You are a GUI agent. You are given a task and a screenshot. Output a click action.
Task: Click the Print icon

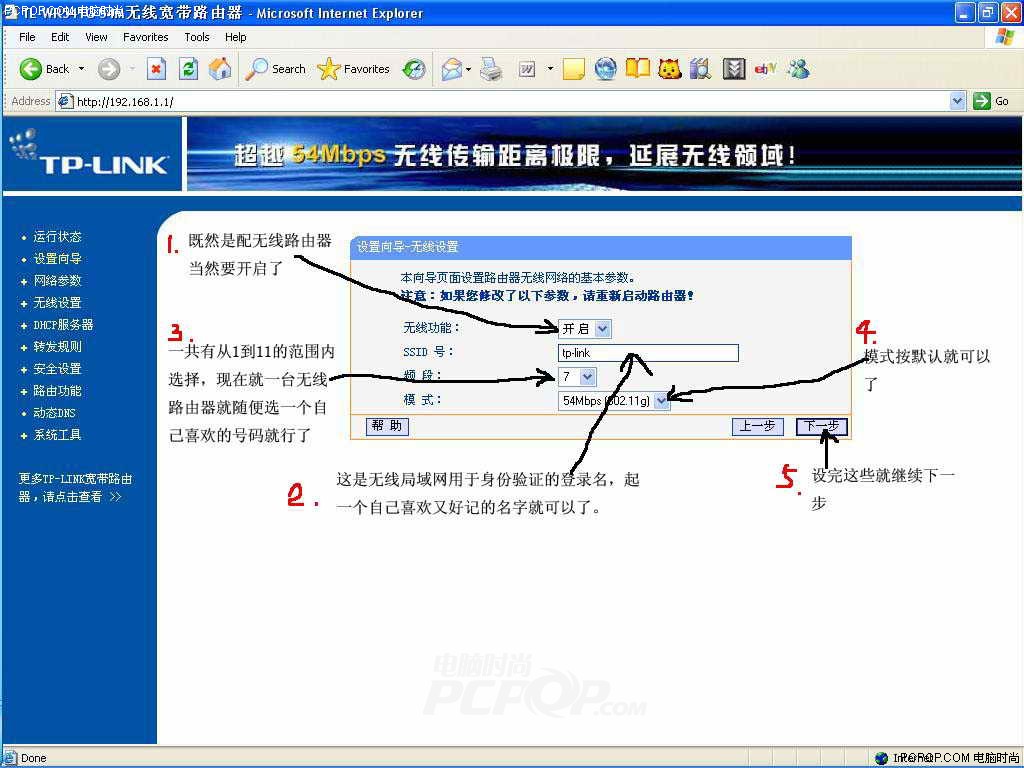[492, 69]
